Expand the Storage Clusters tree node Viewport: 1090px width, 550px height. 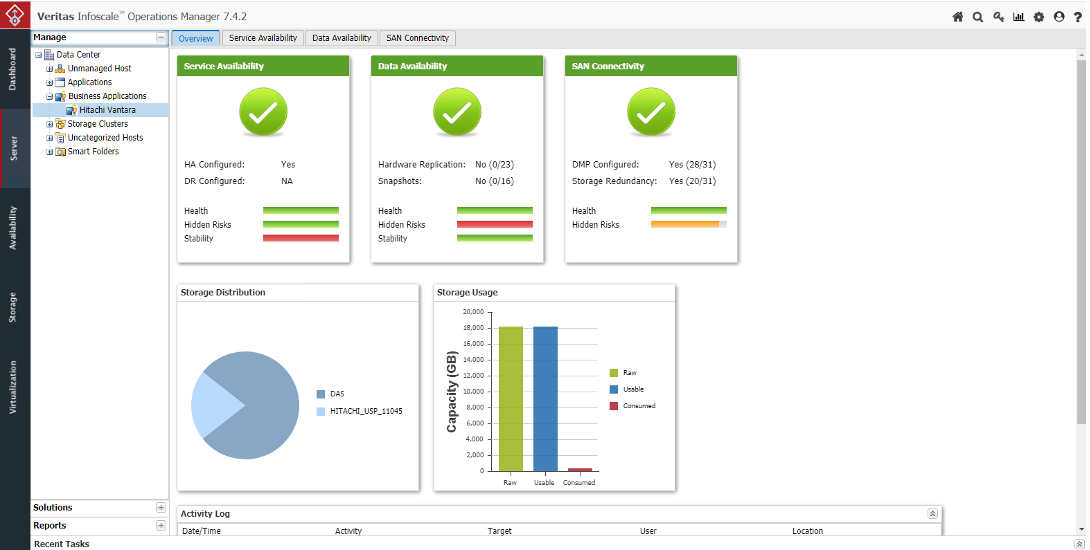pyautogui.click(x=49, y=124)
